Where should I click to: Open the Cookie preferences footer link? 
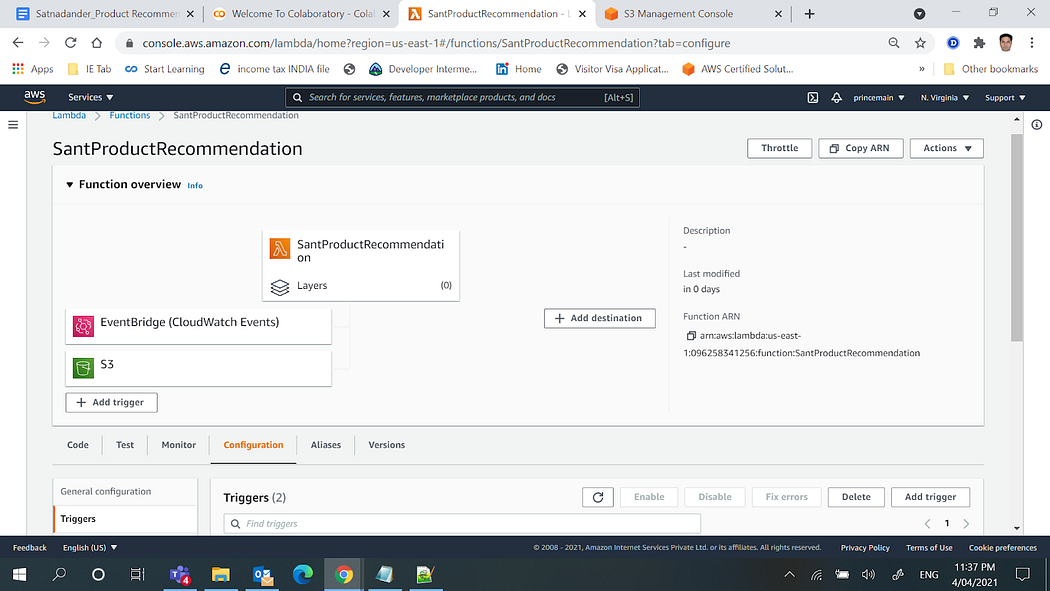[x=1002, y=547]
